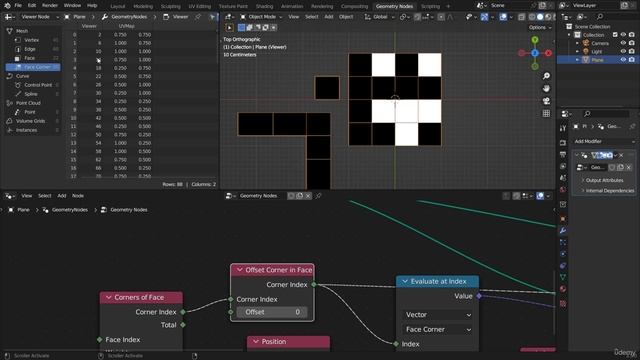Open pivot point dropdown in viewport header
640x360 pixels.
tap(404, 17)
